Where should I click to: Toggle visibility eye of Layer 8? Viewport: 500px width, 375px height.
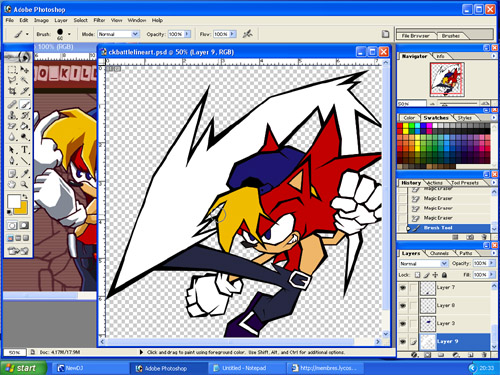[x=403, y=305]
